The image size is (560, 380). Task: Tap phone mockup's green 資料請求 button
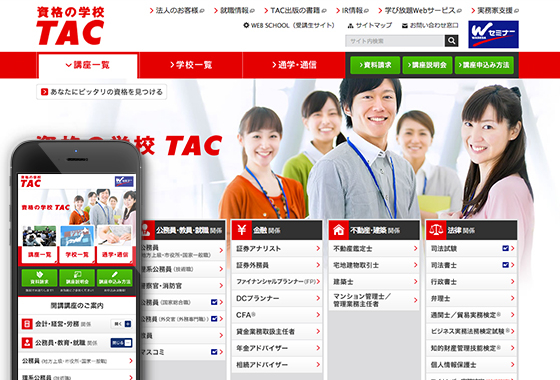(x=39, y=278)
